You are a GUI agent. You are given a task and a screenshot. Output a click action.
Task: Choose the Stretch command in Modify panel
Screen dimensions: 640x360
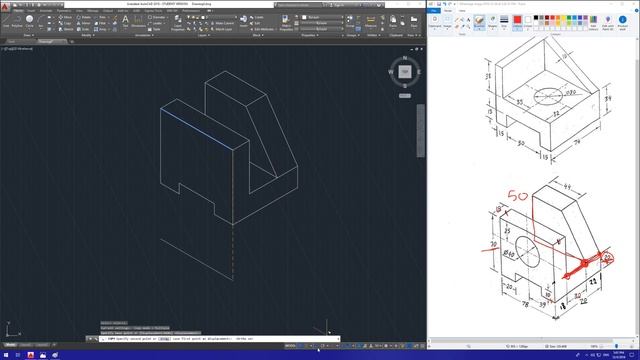(x=66, y=29)
